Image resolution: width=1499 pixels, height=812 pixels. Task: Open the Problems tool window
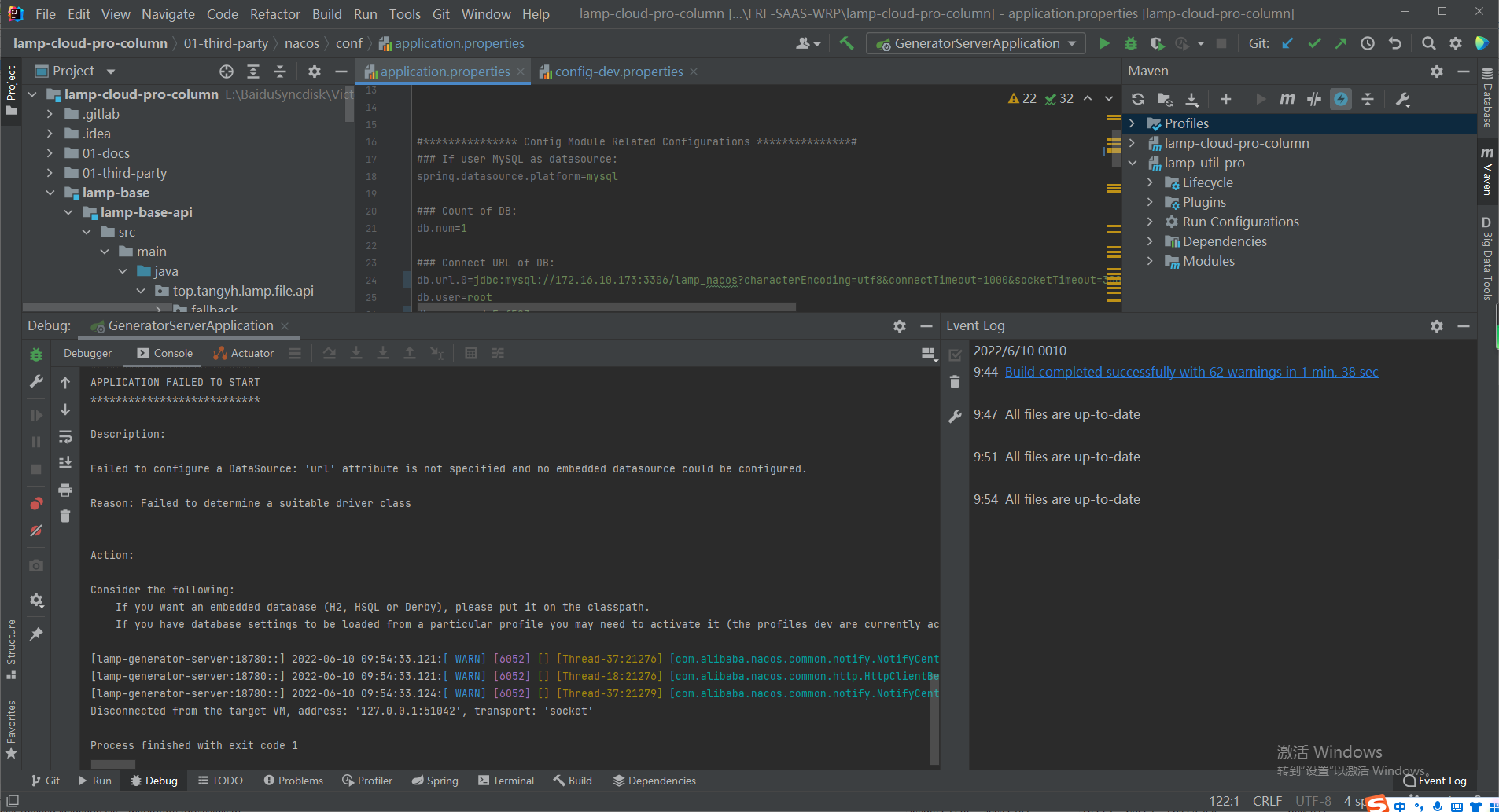(x=293, y=781)
